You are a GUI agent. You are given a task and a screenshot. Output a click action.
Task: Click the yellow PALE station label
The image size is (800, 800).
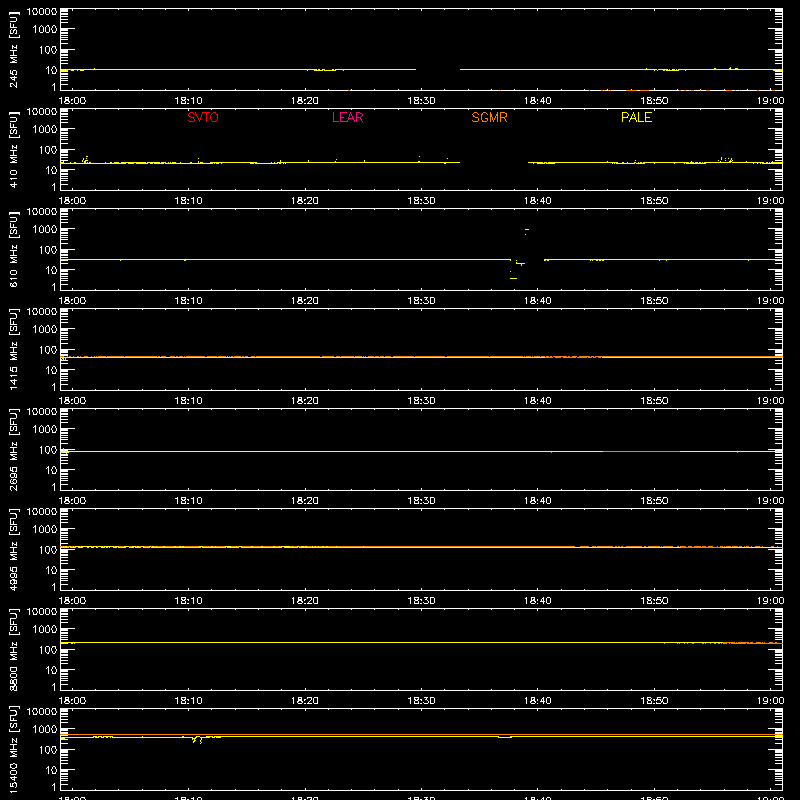pos(636,117)
